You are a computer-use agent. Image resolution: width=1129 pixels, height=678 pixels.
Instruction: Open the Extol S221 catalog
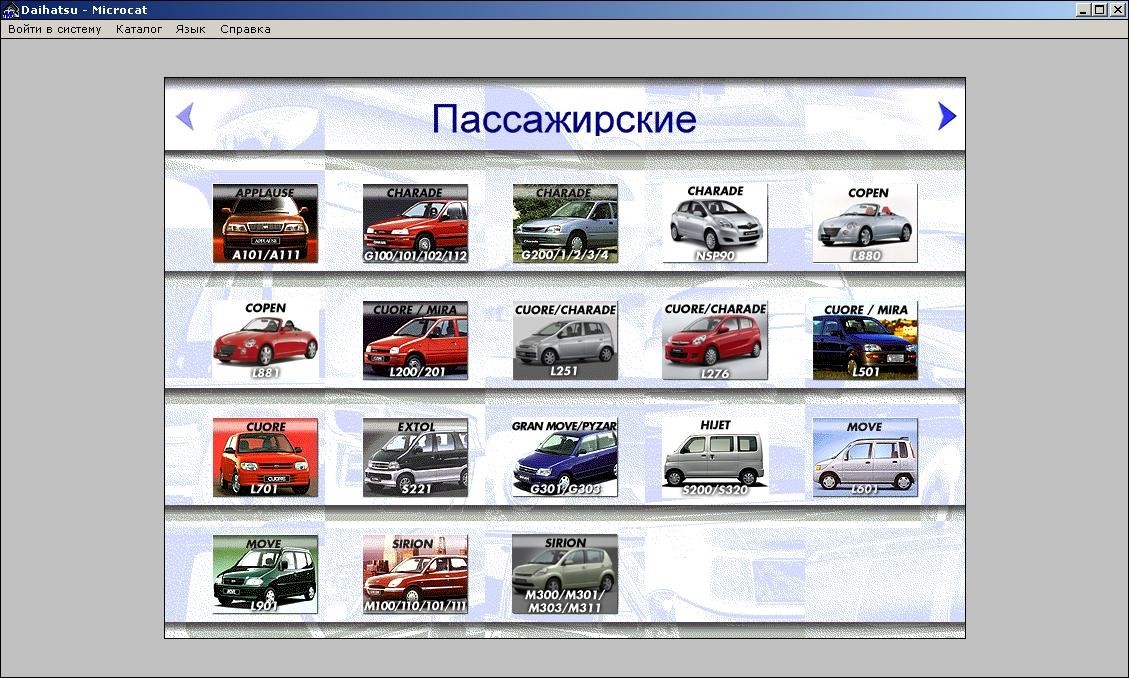415,458
